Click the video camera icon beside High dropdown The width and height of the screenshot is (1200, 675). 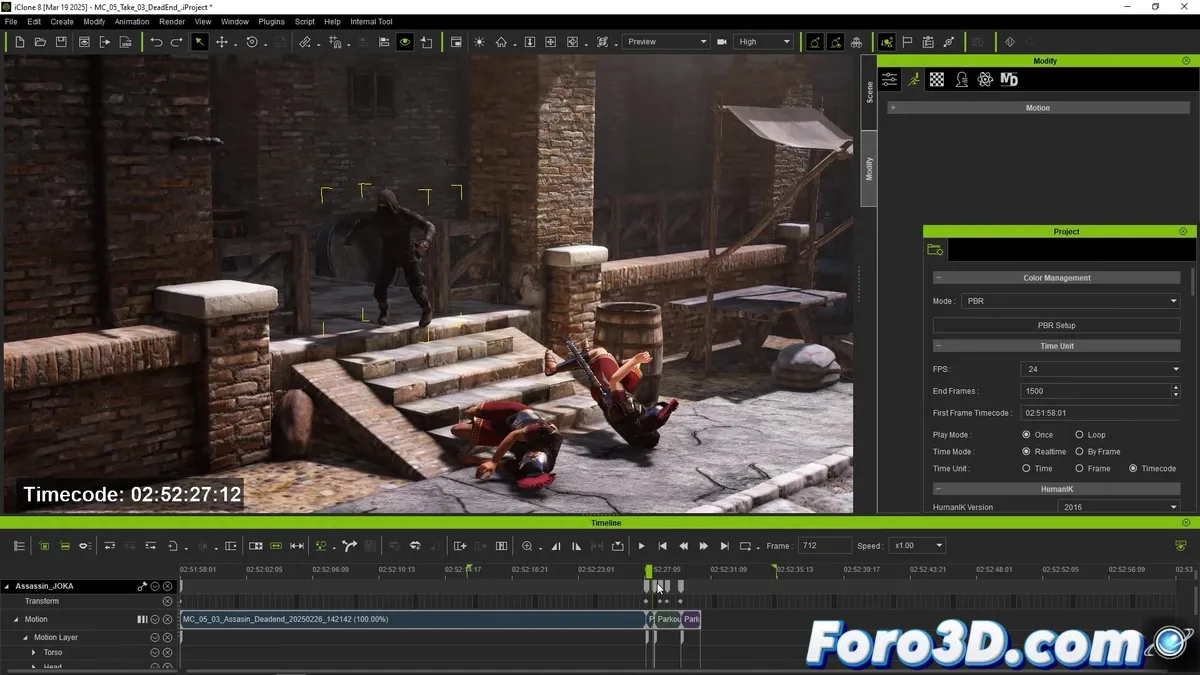point(722,42)
